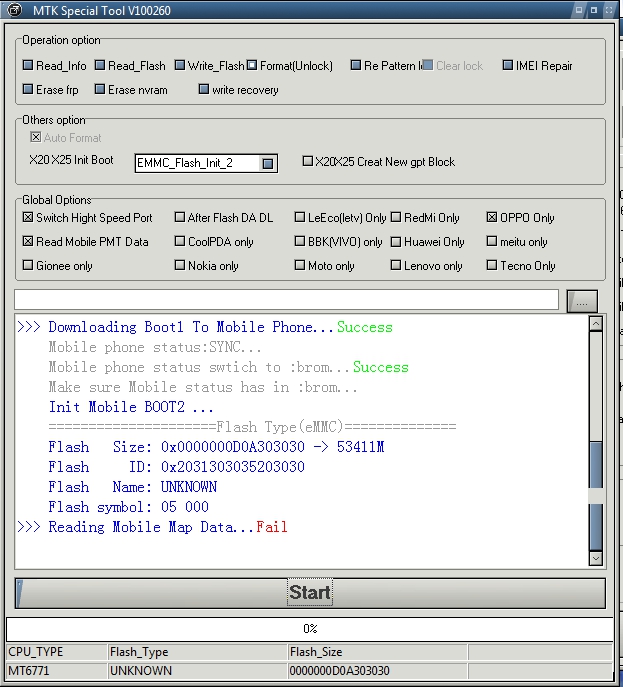This screenshot has width=623, height=687.
Task: Click the log scrollbar down arrow
Action: tap(595, 558)
